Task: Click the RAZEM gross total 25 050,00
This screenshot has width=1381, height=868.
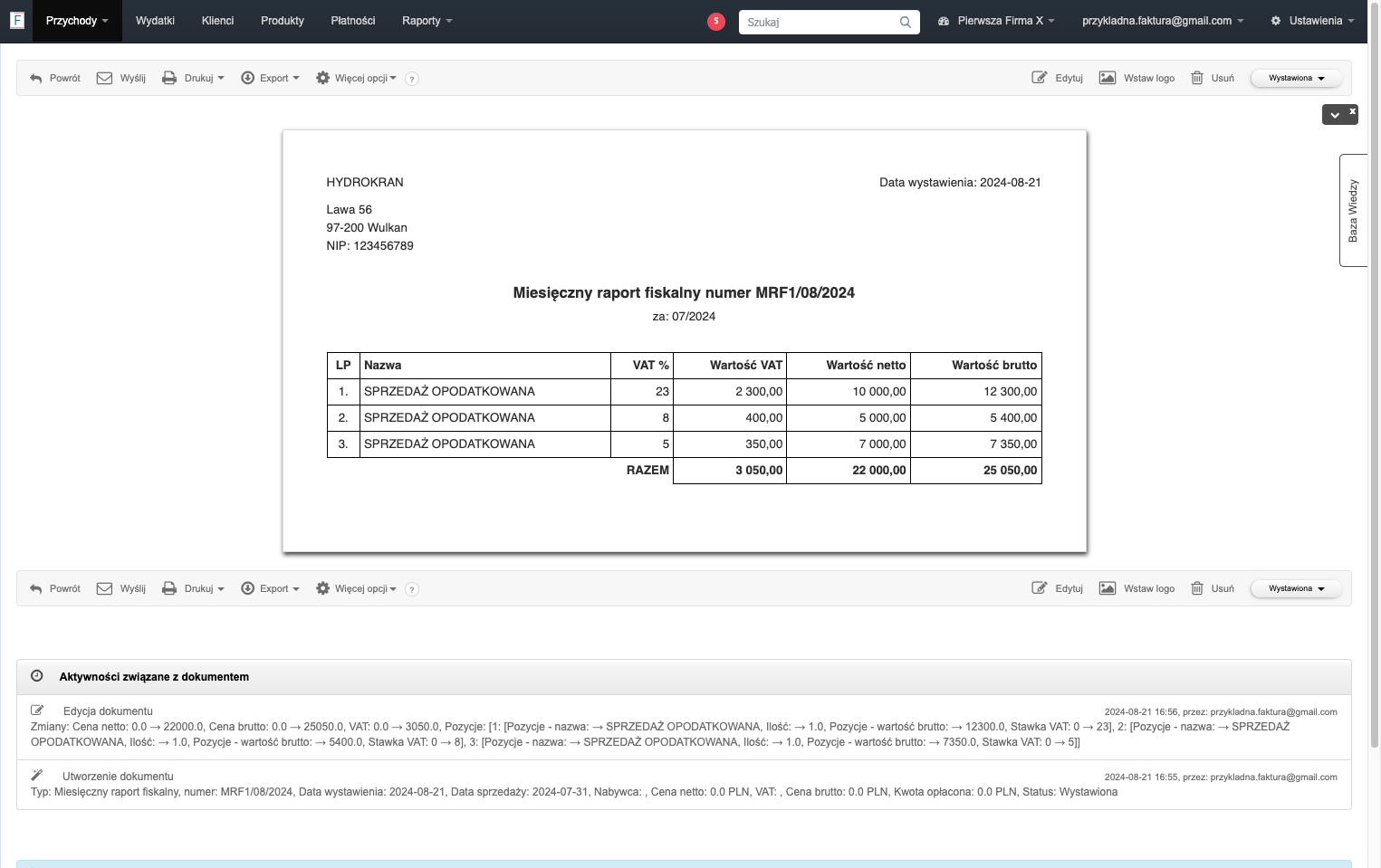Action: pos(1011,471)
